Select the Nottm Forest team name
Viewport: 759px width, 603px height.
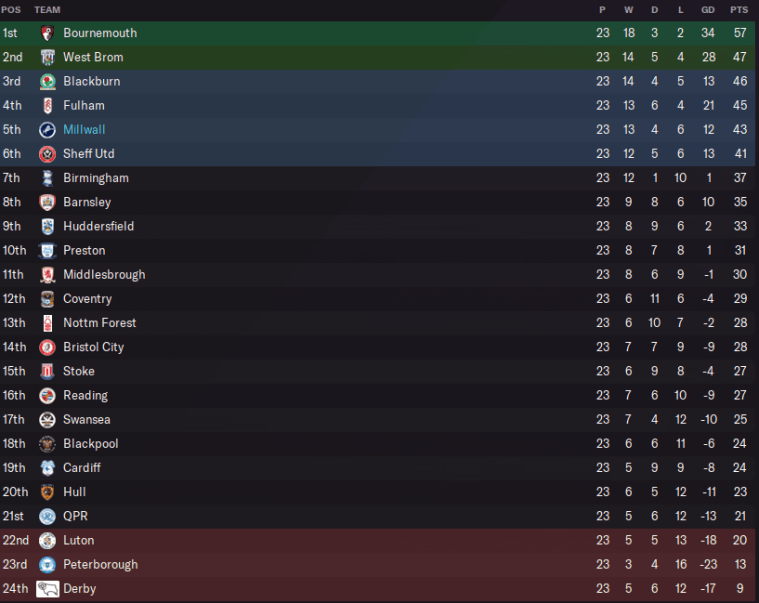click(x=100, y=323)
